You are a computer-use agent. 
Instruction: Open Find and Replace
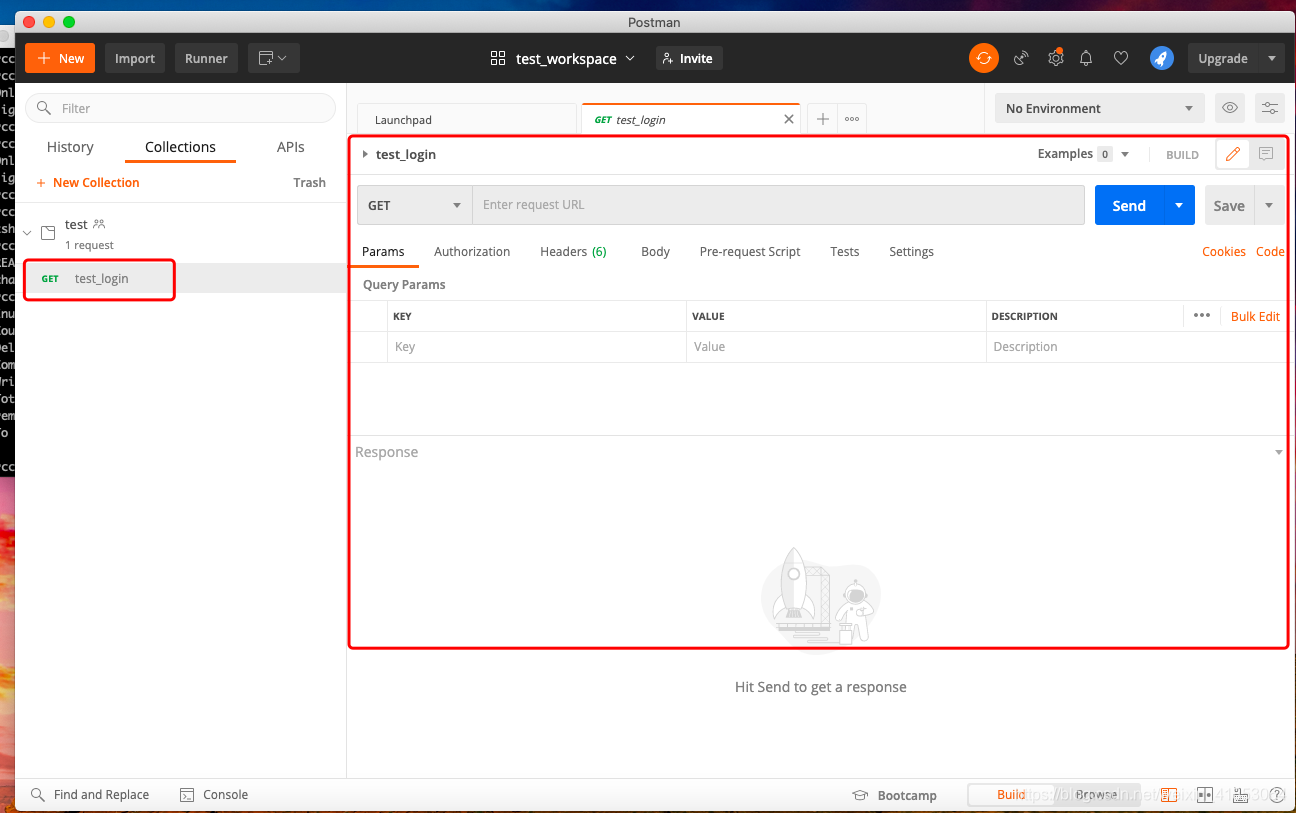coord(90,795)
